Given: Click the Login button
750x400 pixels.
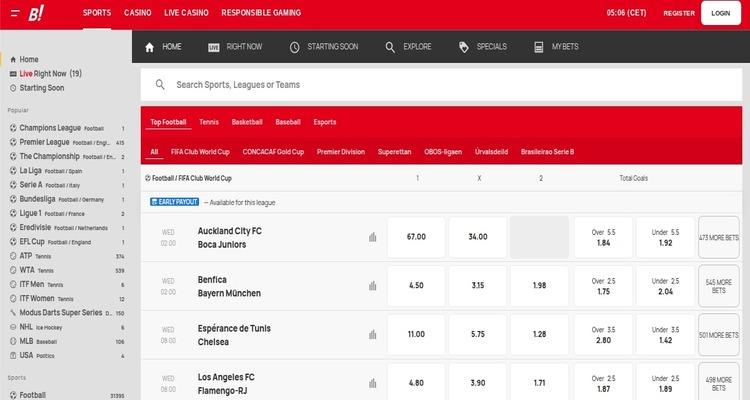Looking at the screenshot, I should click(x=720, y=13).
